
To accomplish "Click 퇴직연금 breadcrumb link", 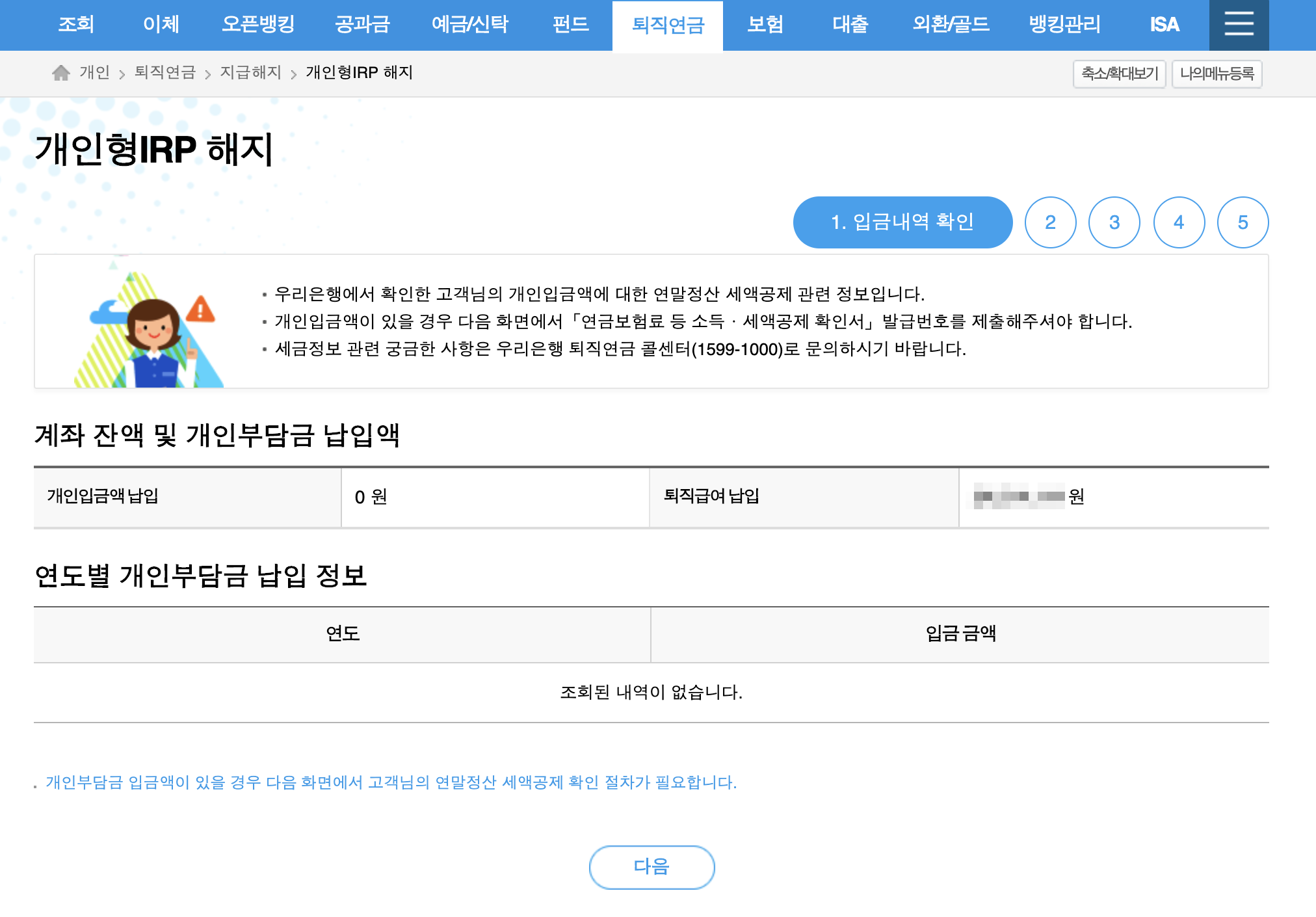I will 164,72.
